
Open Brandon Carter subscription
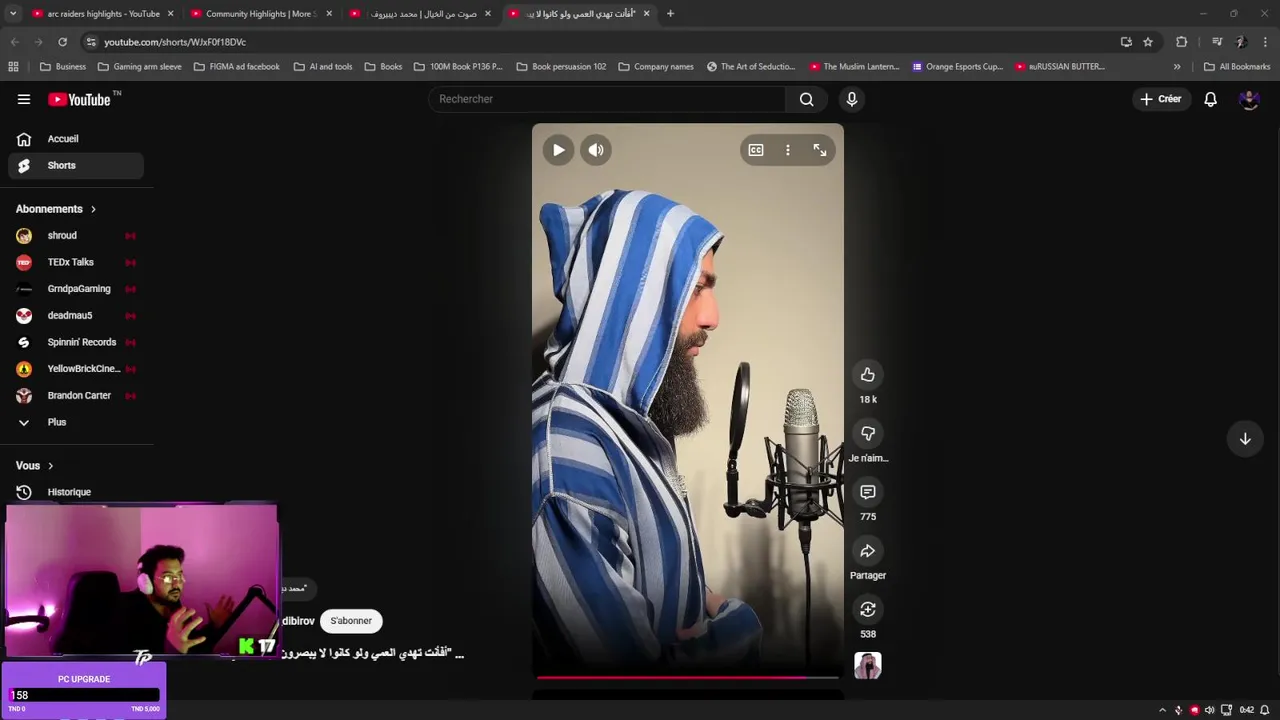tap(76, 395)
